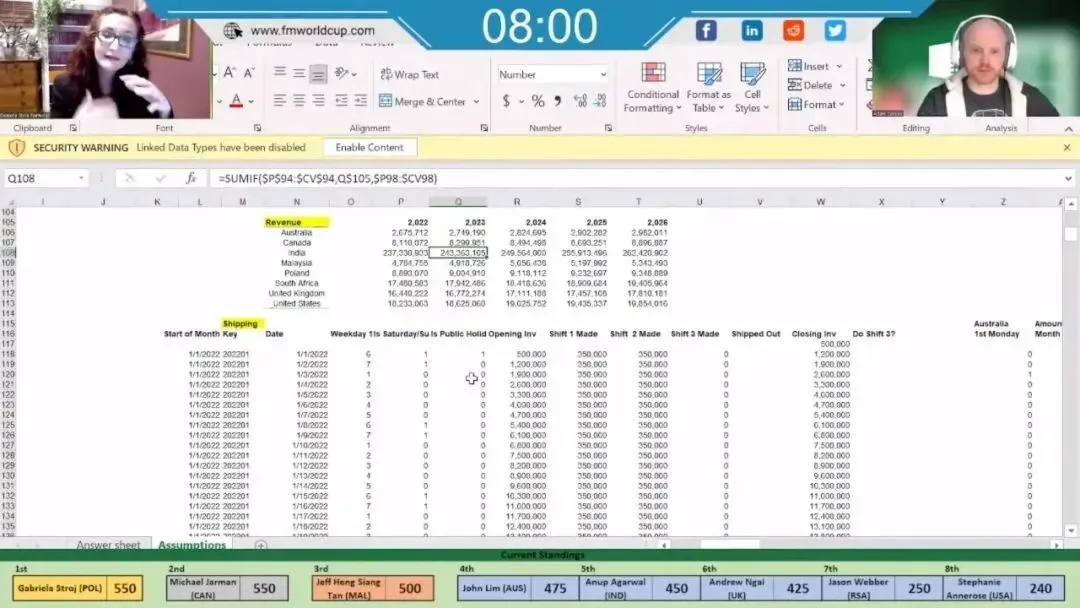
Task: Toggle left text alignment
Action: (x=280, y=101)
